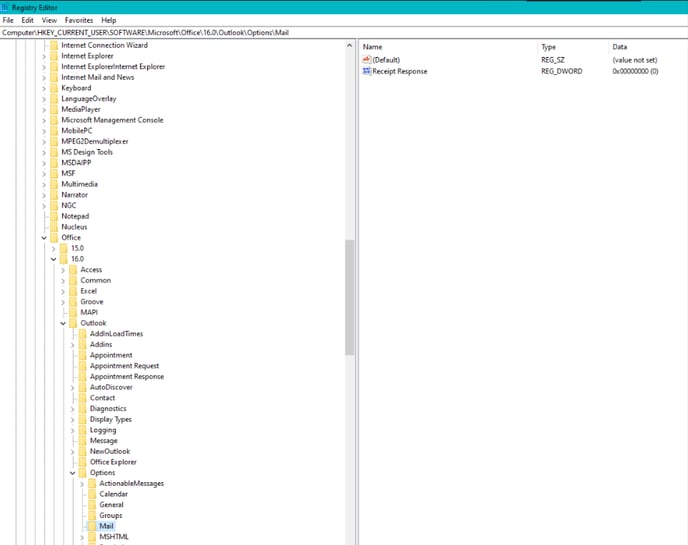
Task: Expand the AutoDiscover key
Action: click(x=72, y=388)
